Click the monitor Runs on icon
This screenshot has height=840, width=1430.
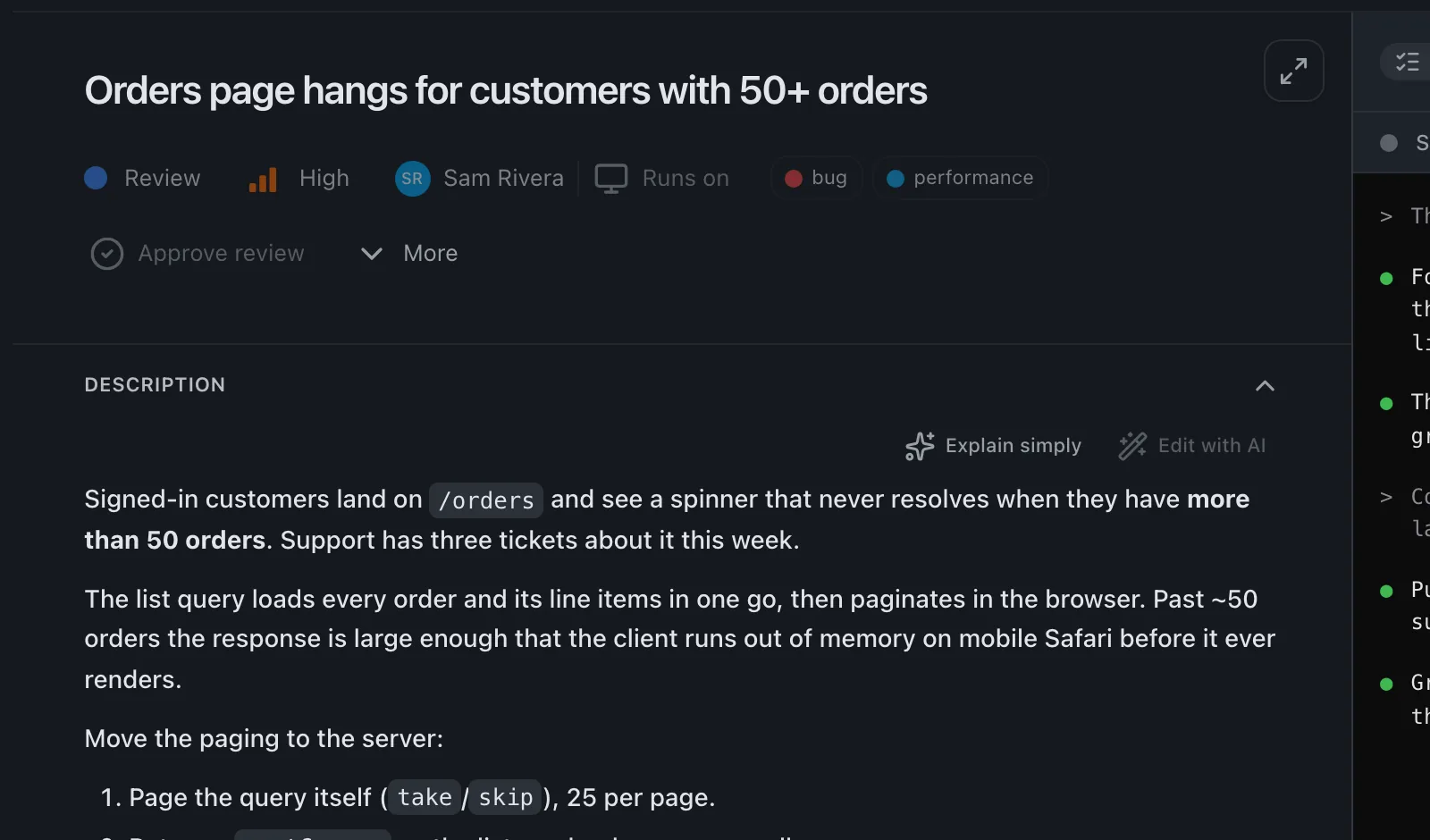tap(611, 179)
